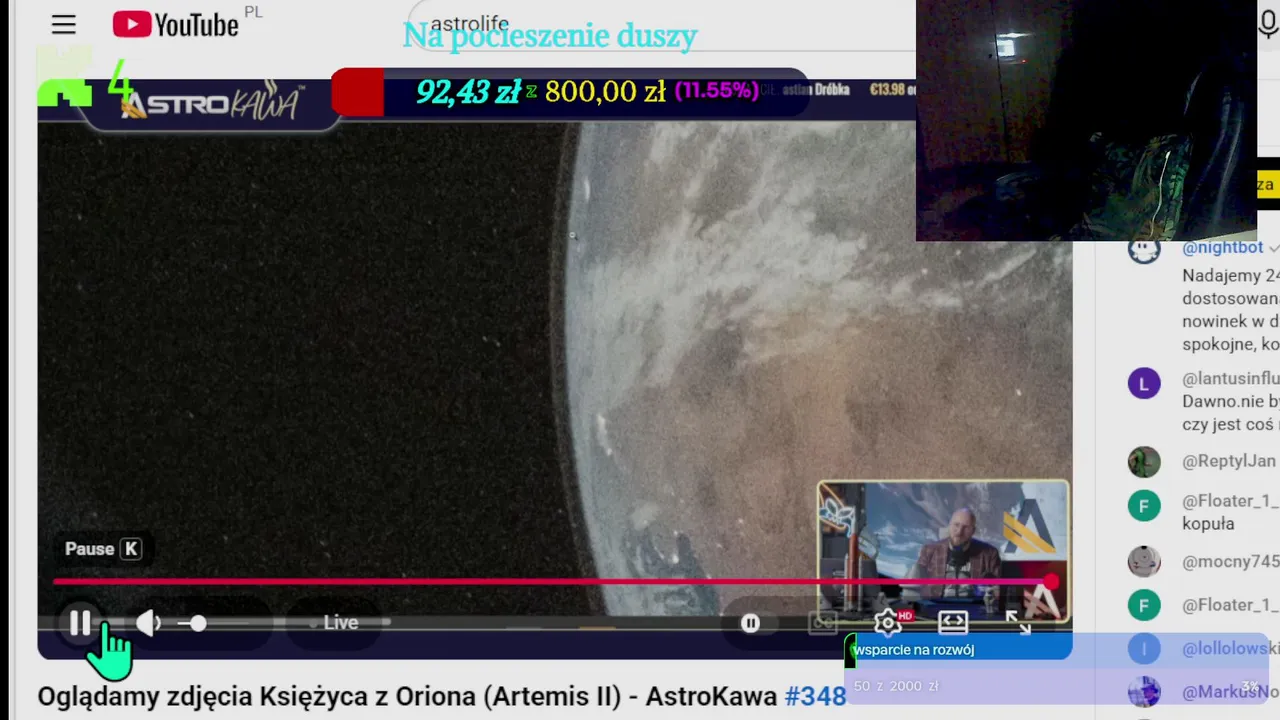Click @lantusinflu username in chat
The height and width of the screenshot is (720, 1280).
tap(1230, 379)
